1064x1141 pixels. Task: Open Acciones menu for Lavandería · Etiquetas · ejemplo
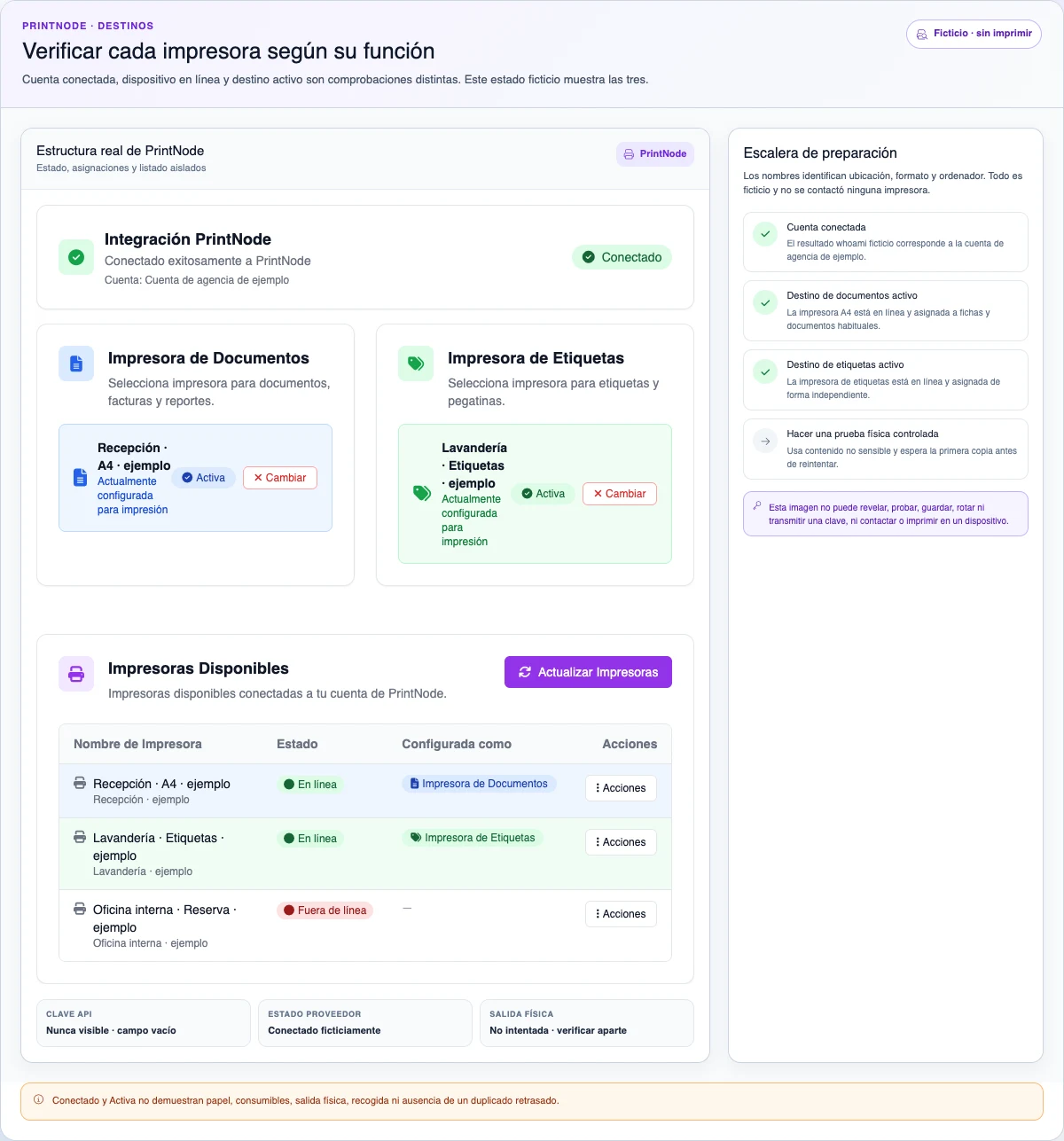621,842
